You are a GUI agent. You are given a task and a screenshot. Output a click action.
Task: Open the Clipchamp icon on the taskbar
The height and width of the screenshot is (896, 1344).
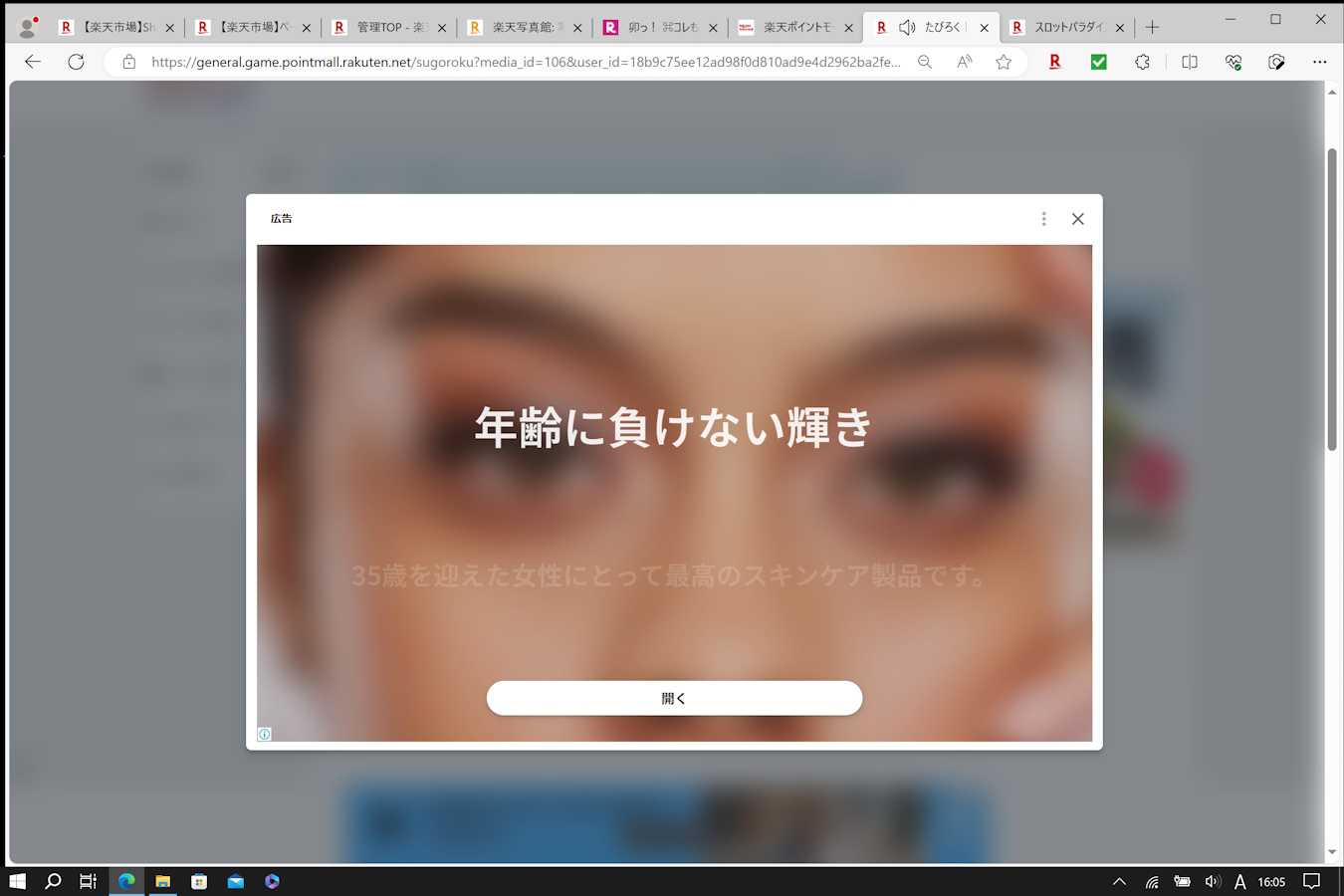pos(272,881)
